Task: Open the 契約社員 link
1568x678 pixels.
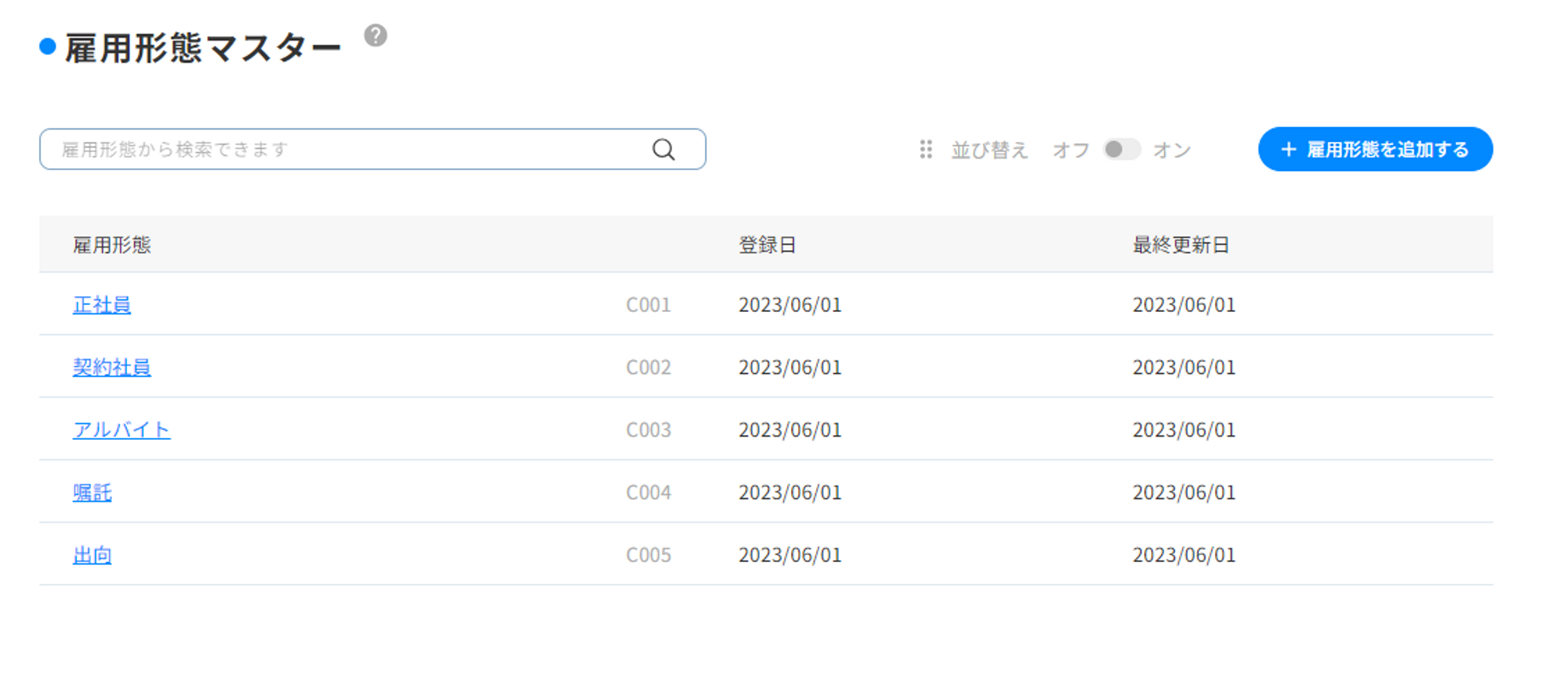Action: (112, 368)
